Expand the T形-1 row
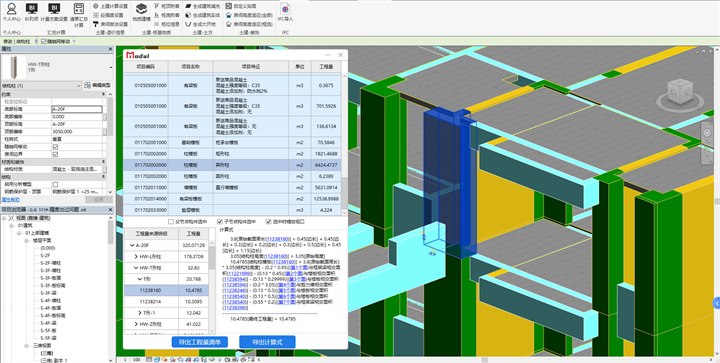720x363 pixels. point(140,313)
